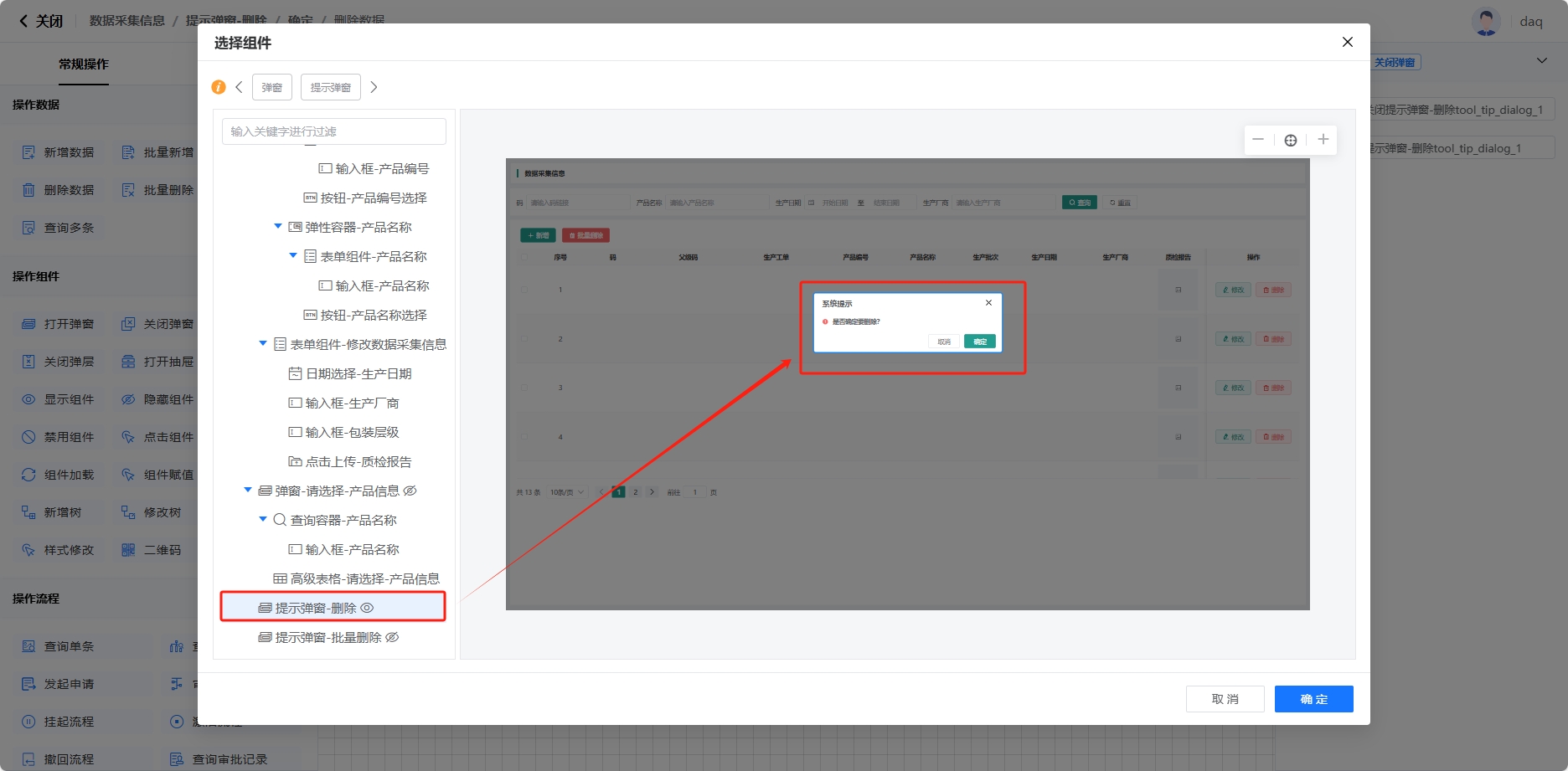The image size is (1568, 771).
Task: Collapse the 弹性容器-产品名称 tree node
Action: [x=278, y=227]
